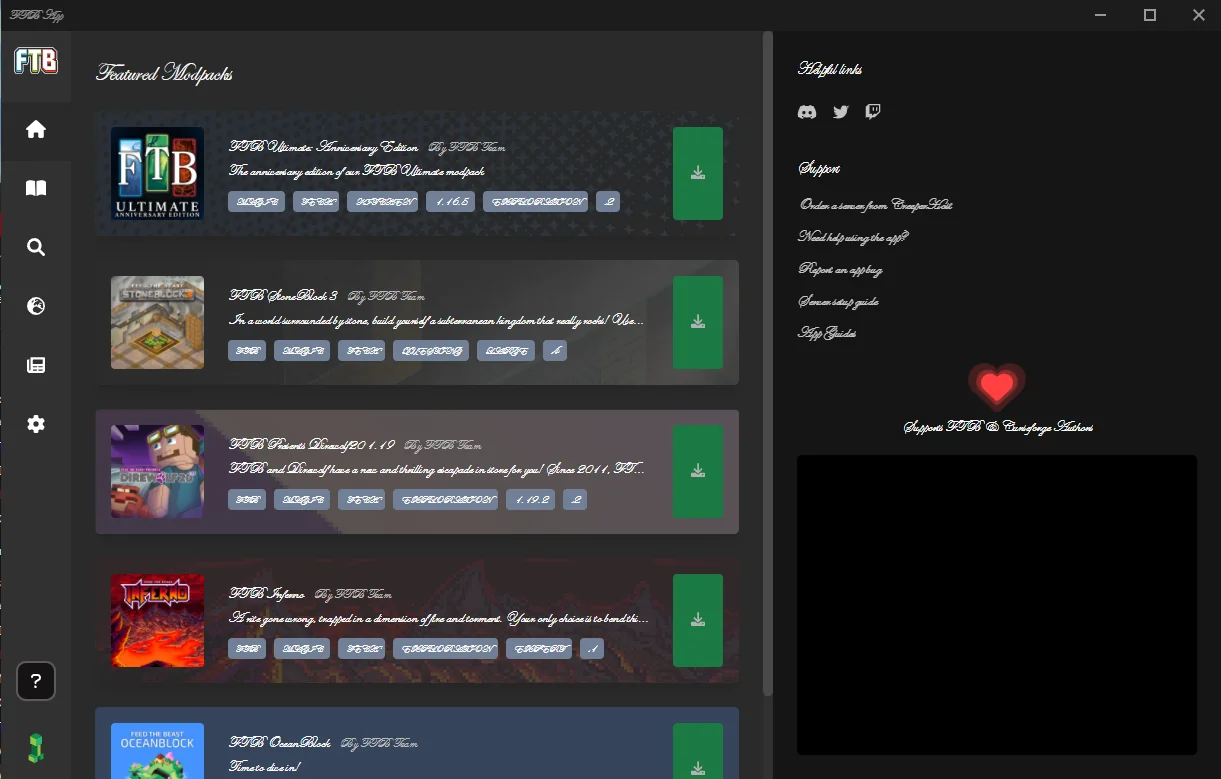This screenshot has width=1221, height=779.
Task: Open the Twitch link icon
Action: click(873, 112)
